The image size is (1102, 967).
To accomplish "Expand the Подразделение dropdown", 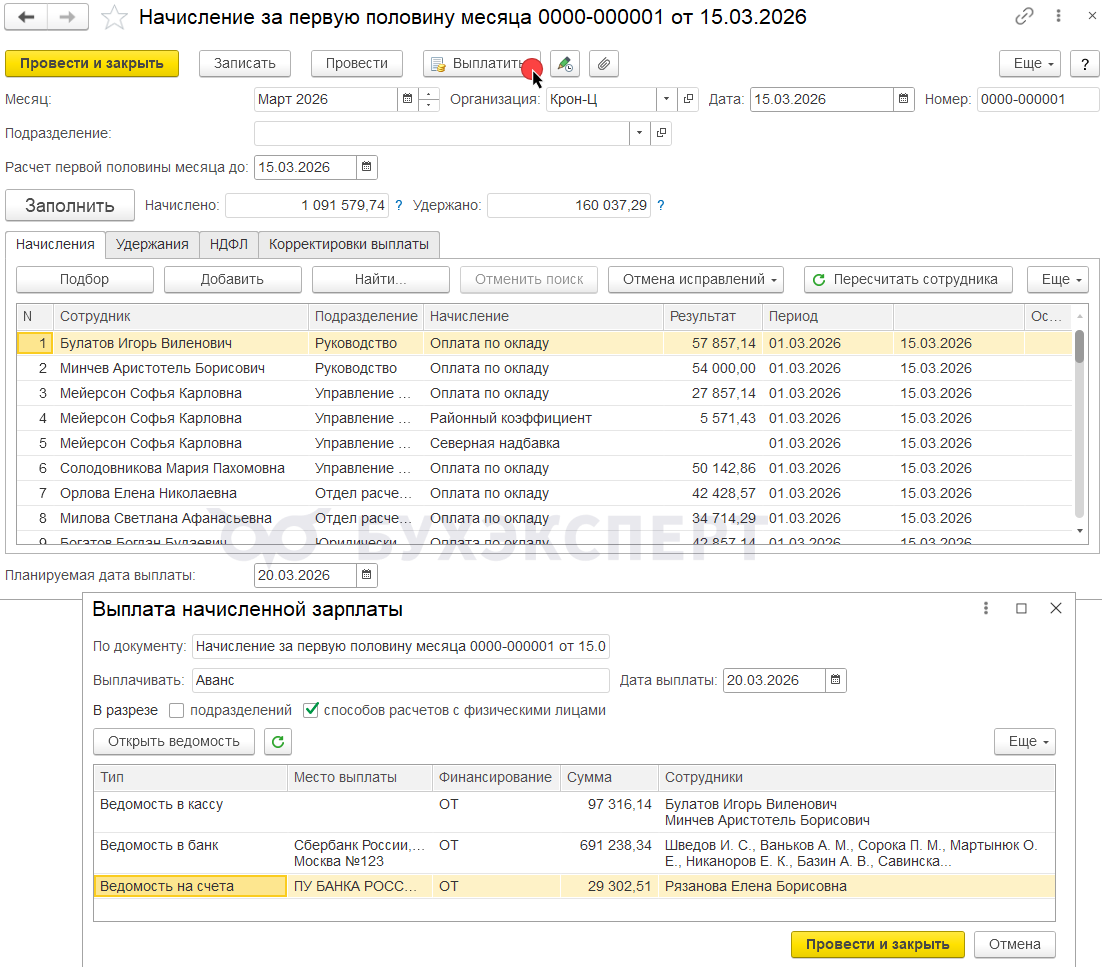I will pyautogui.click(x=639, y=133).
